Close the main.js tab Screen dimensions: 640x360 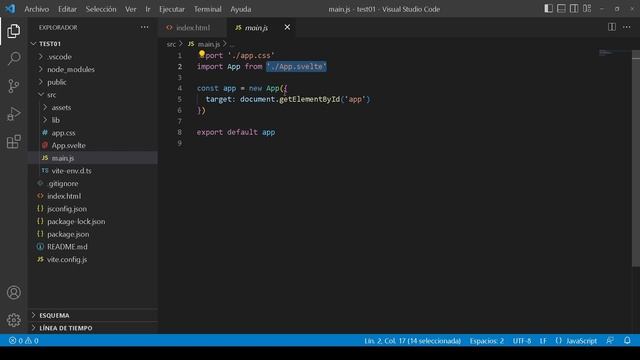point(287,27)
